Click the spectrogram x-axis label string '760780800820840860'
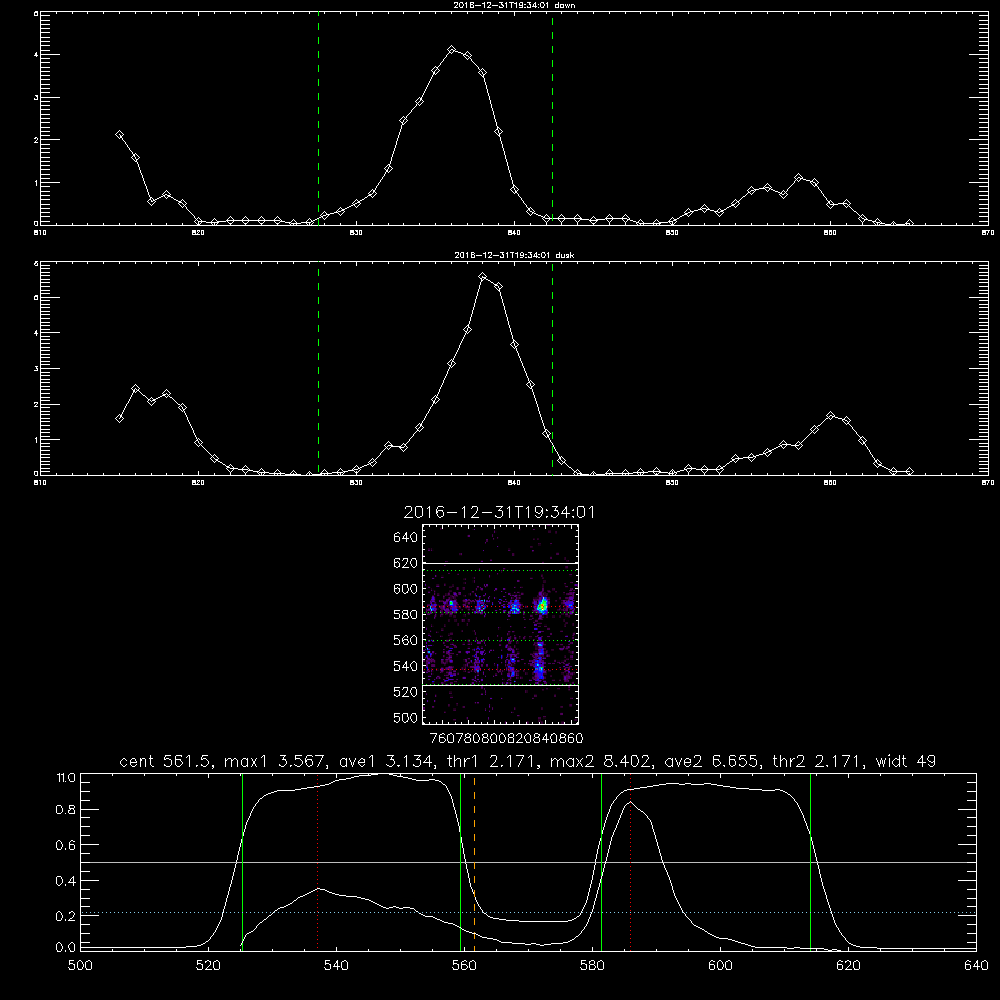Viewport: 1000px width, 1000px height. coord(506,739)
